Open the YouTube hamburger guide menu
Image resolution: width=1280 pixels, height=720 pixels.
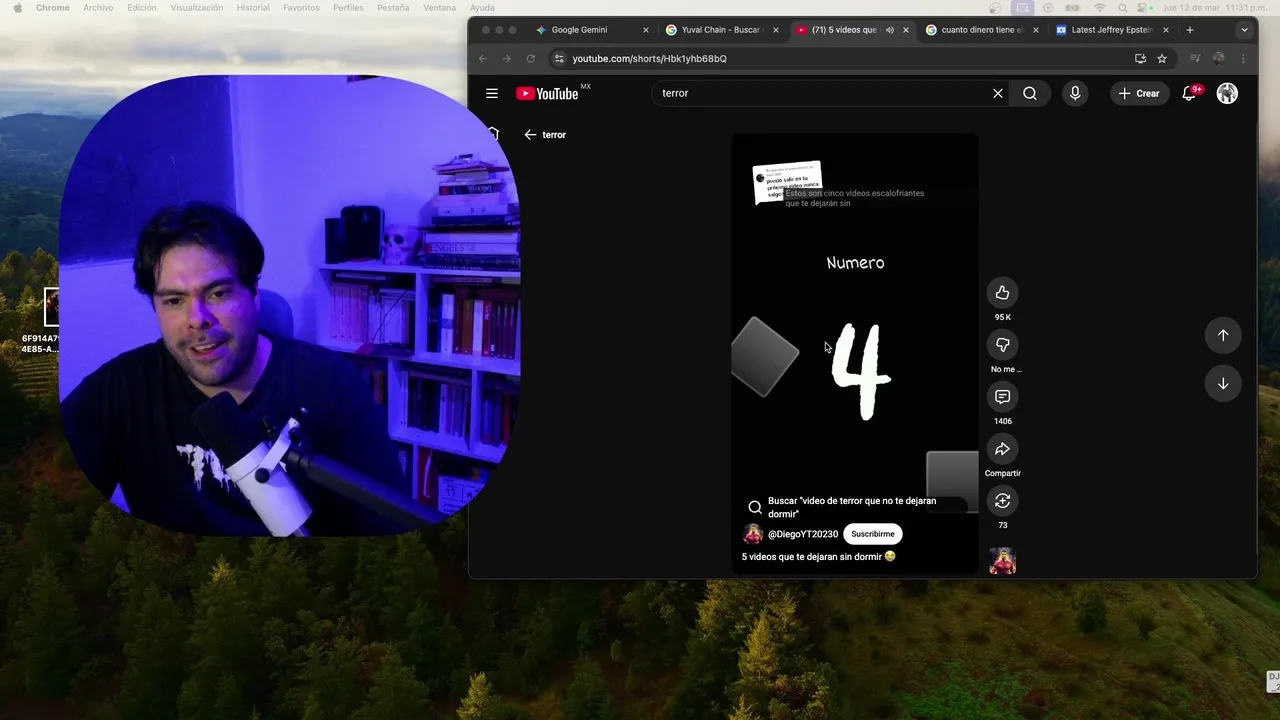(492, 93)
